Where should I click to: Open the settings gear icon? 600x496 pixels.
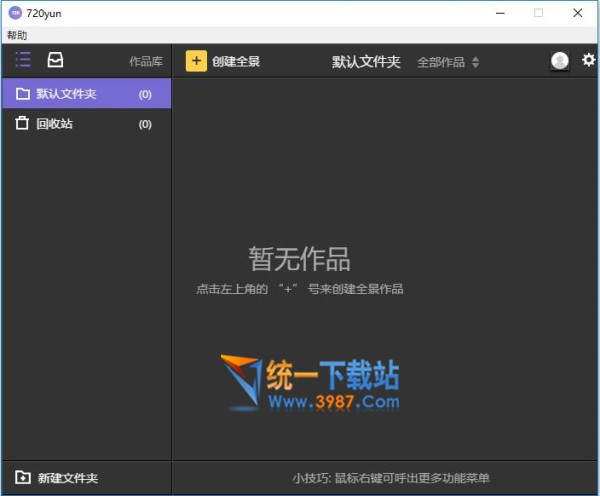(589, 60)
